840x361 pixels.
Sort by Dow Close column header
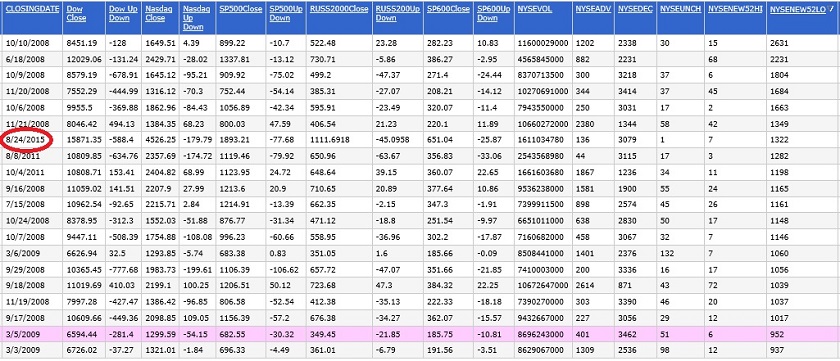[76, 13]
